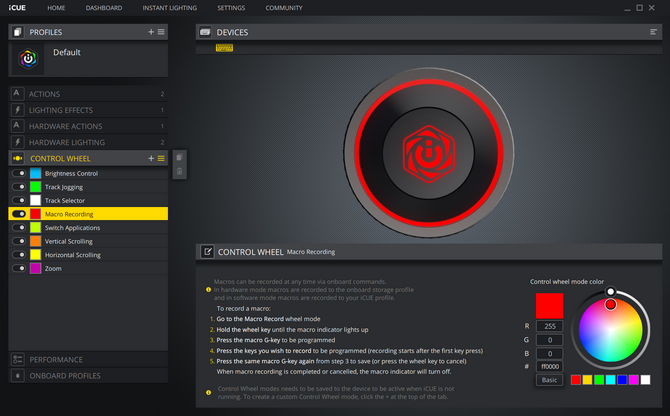Toggle the Switch Applications mode switch

(x=19, y=227)
